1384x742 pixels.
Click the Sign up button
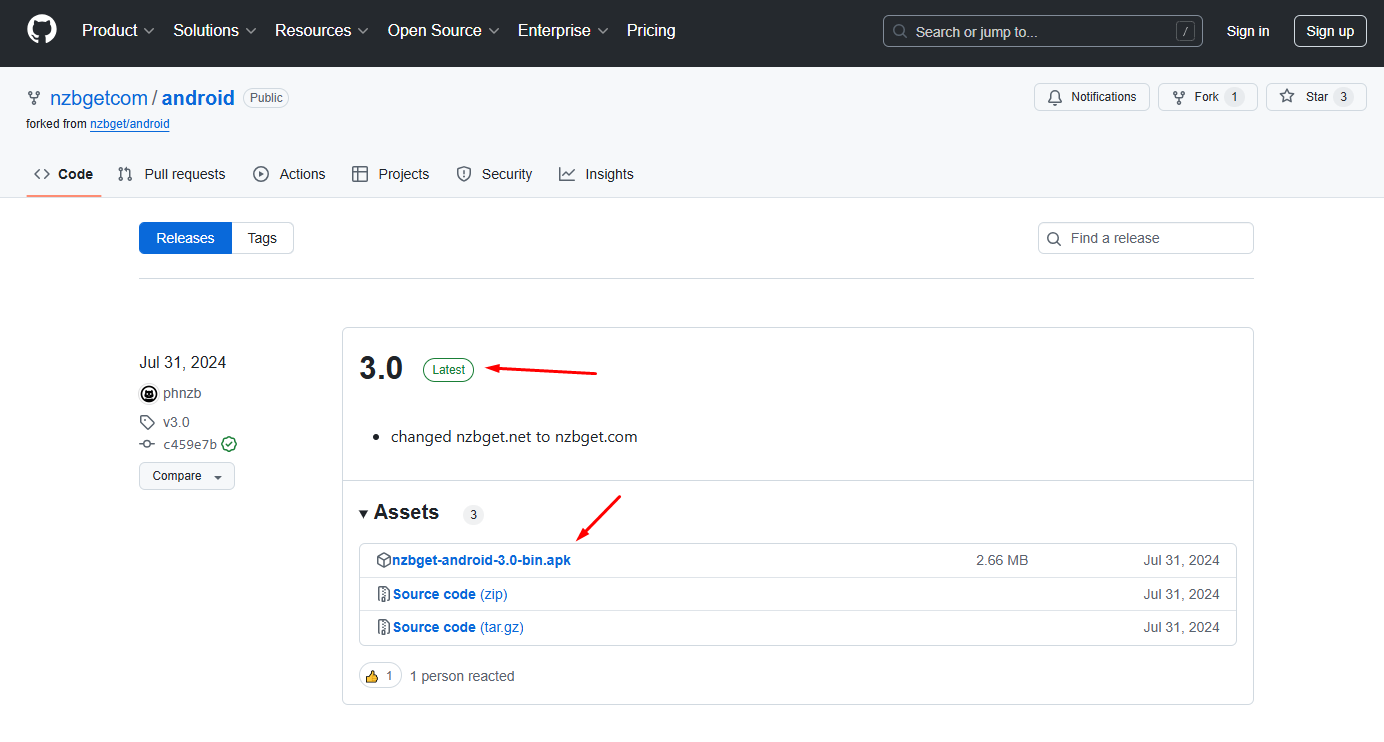point(1330,31)
